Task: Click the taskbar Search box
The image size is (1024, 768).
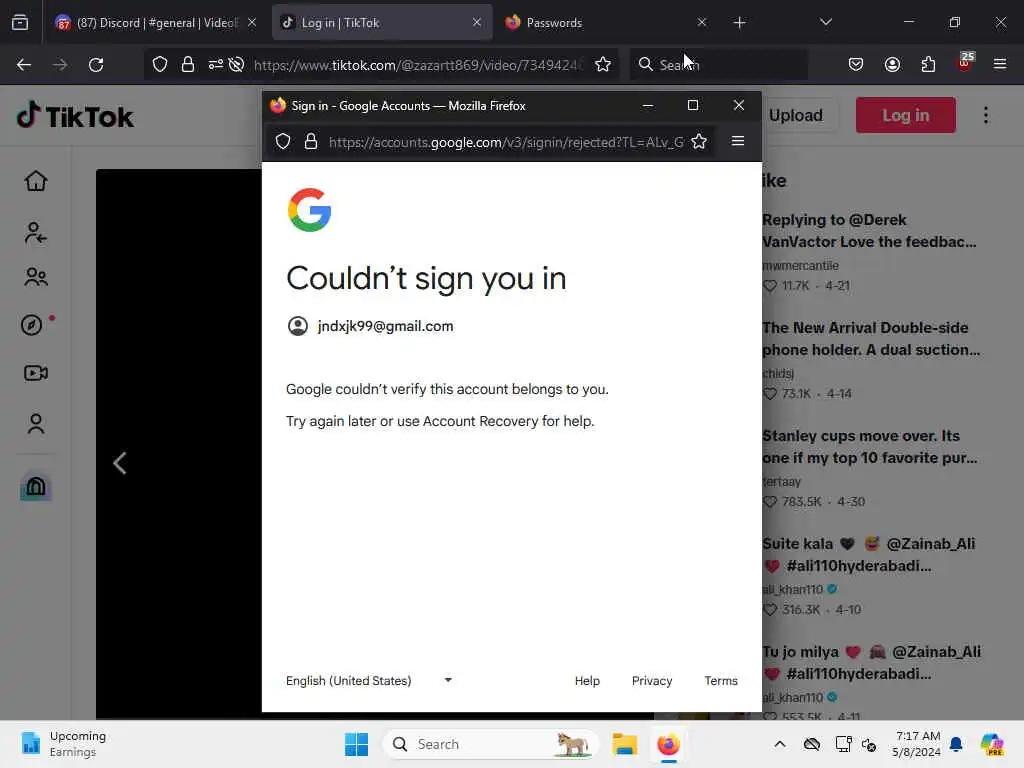Action: (x=491, y=744)
